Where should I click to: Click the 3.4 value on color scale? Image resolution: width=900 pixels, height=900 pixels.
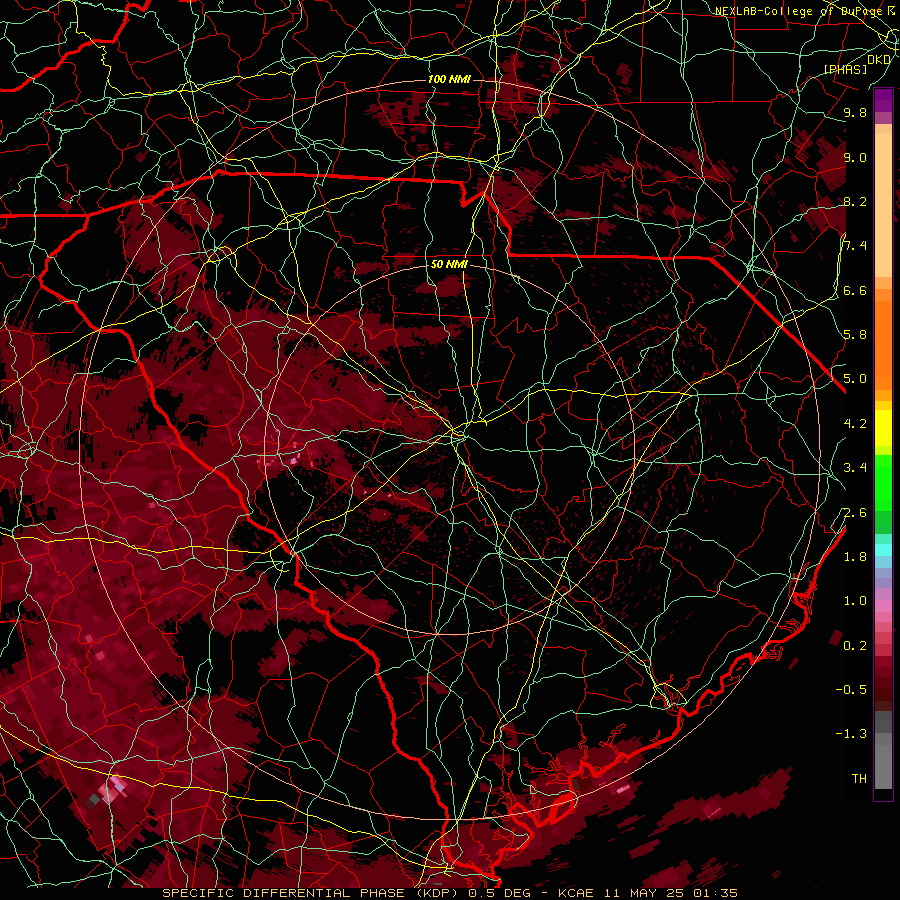tap(855, 468)
